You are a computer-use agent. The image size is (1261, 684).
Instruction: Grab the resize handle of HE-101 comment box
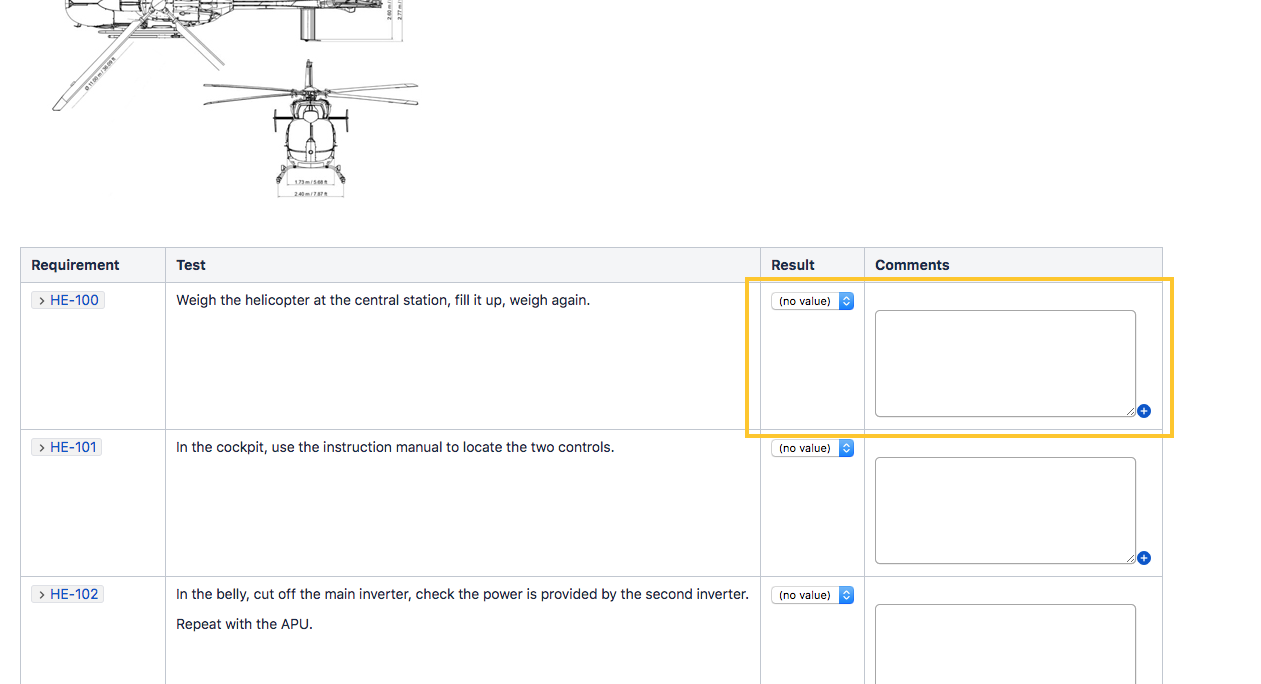(1130, 558)
